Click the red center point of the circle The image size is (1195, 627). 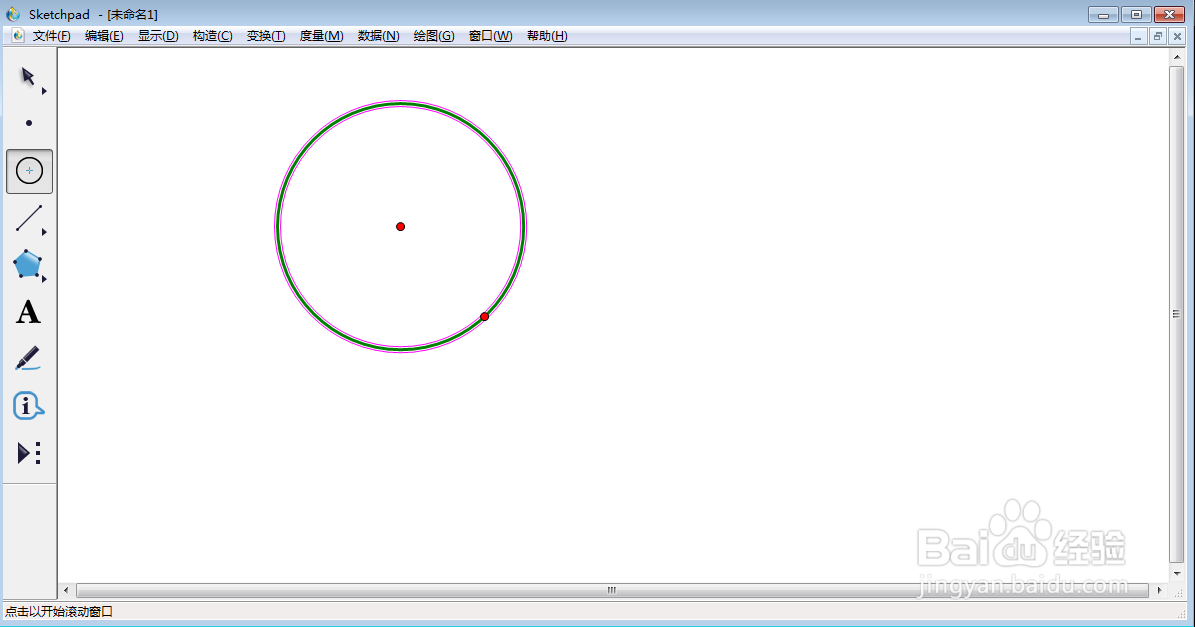400,226
